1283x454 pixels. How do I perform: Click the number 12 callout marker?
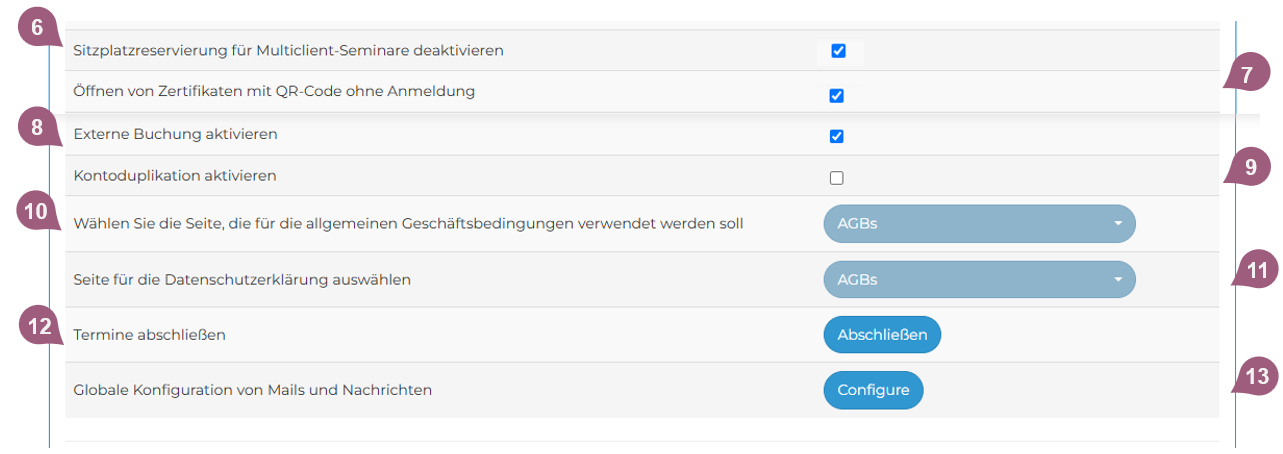pyautogui.click(x=37, y=326)
